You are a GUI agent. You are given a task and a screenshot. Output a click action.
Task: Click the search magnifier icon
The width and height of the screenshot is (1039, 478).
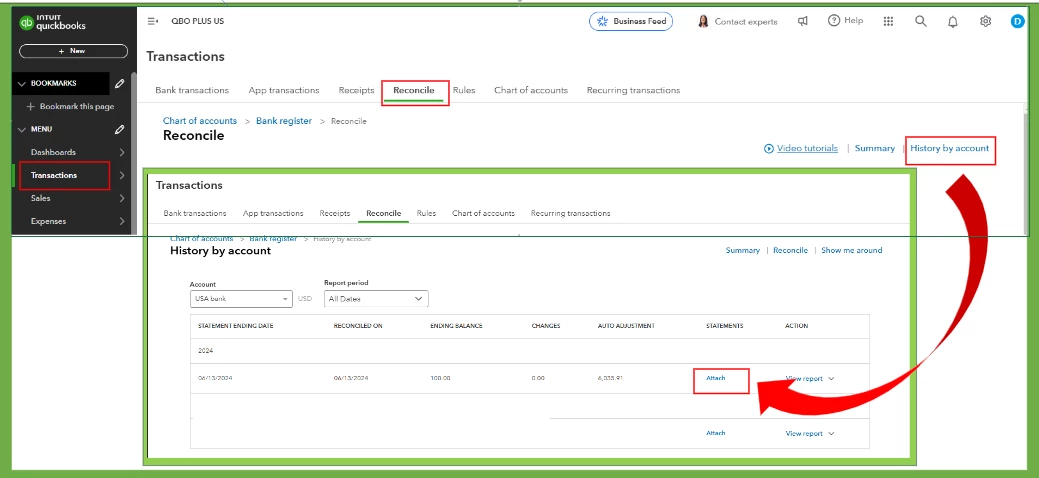920,21
